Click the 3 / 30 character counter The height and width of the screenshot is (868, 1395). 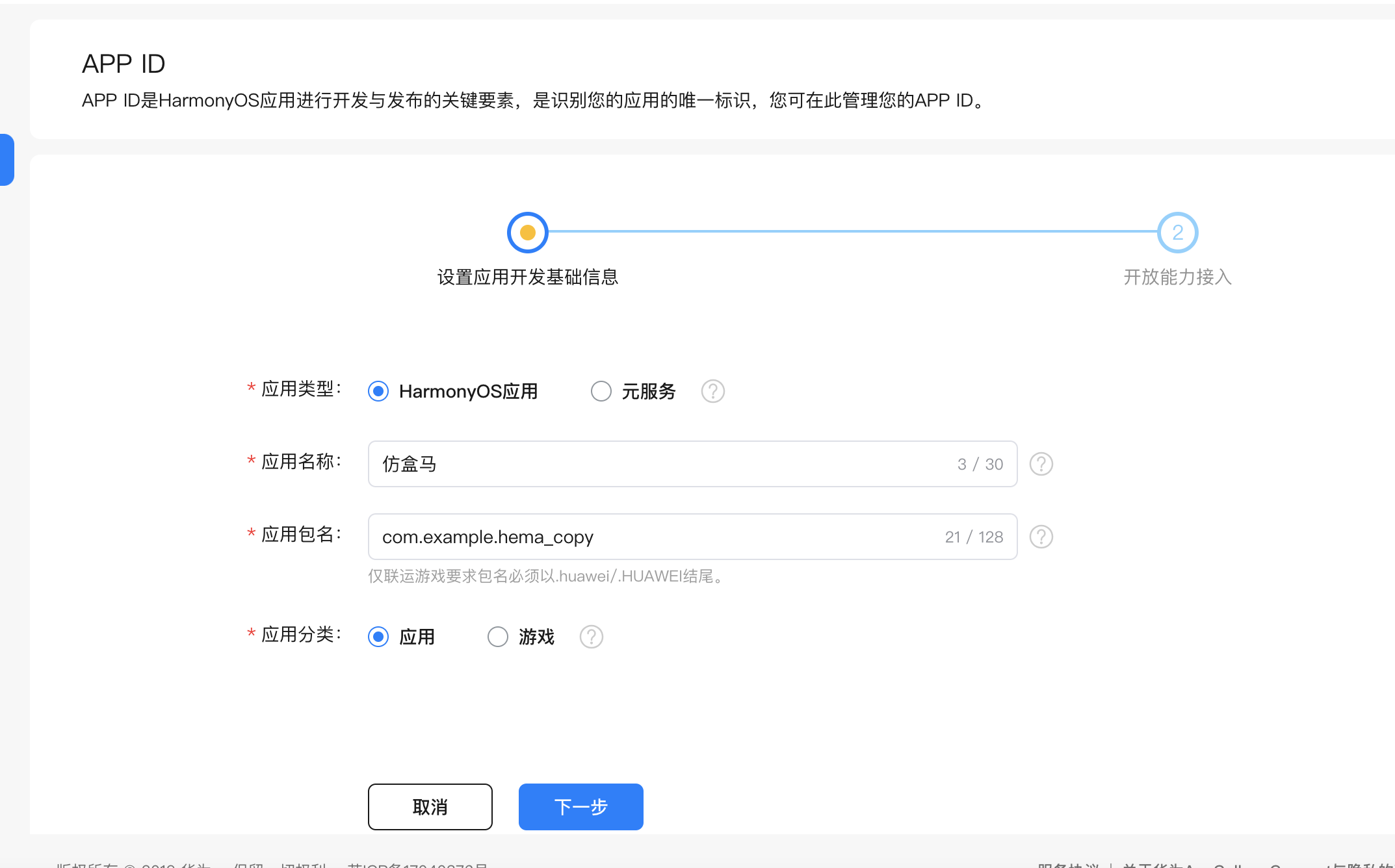tap(980, 464)
